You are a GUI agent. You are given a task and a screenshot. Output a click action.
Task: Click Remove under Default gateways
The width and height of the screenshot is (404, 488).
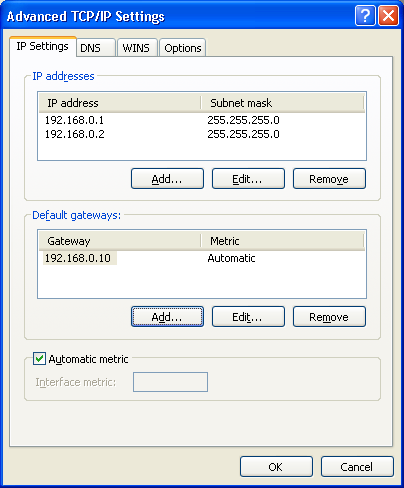[329, 317]
